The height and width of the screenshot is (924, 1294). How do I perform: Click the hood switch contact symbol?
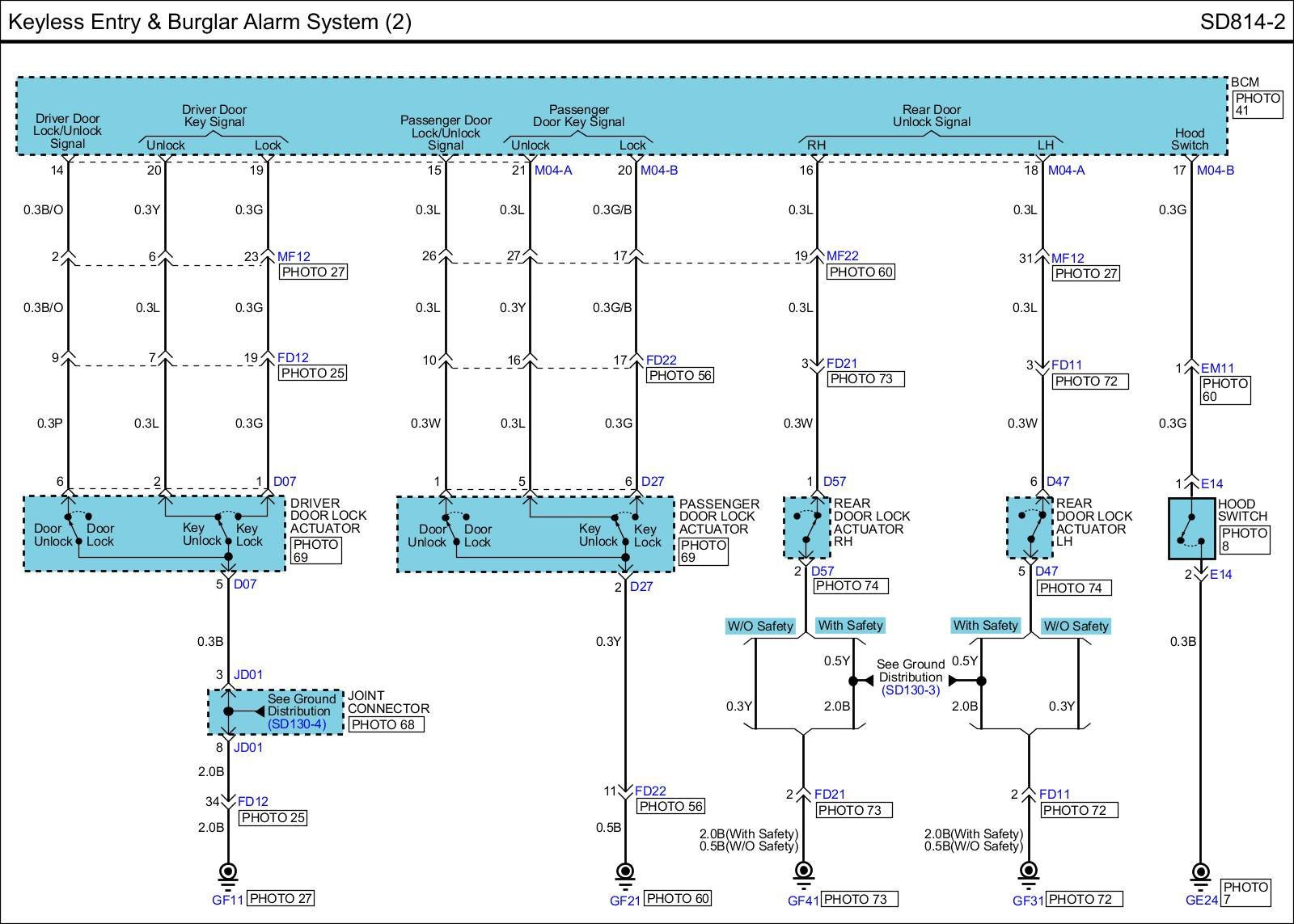coord(1191,528)
